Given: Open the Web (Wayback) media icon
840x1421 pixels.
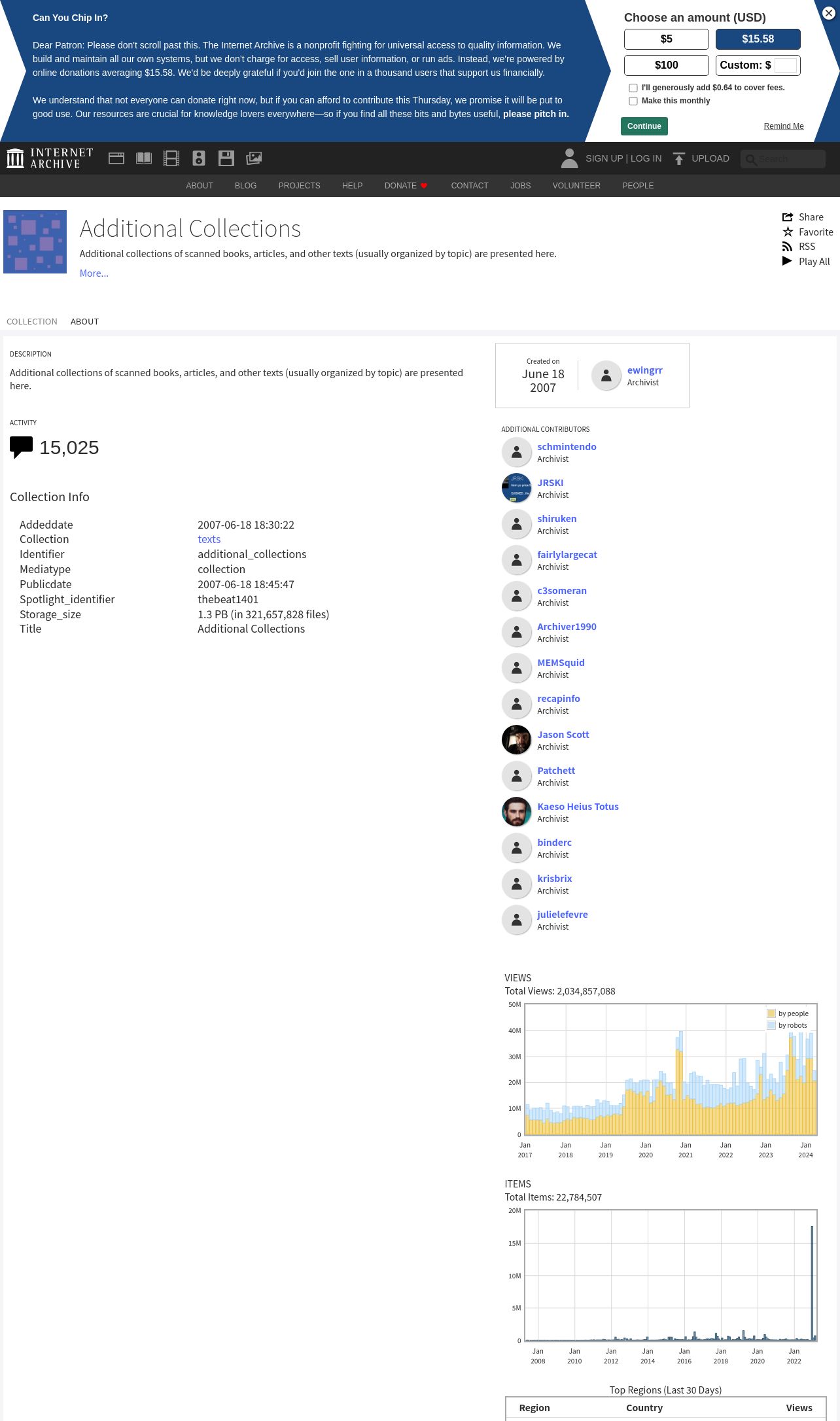Looking at the screenshot, I should click(x=116, y=158).
